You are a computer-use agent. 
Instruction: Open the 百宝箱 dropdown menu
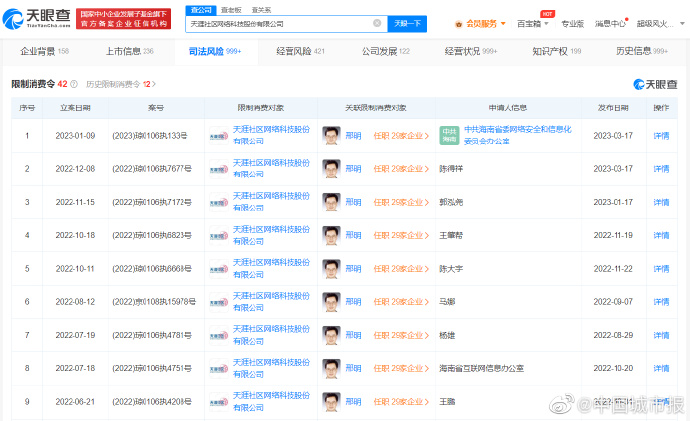[x=532, y=24]
